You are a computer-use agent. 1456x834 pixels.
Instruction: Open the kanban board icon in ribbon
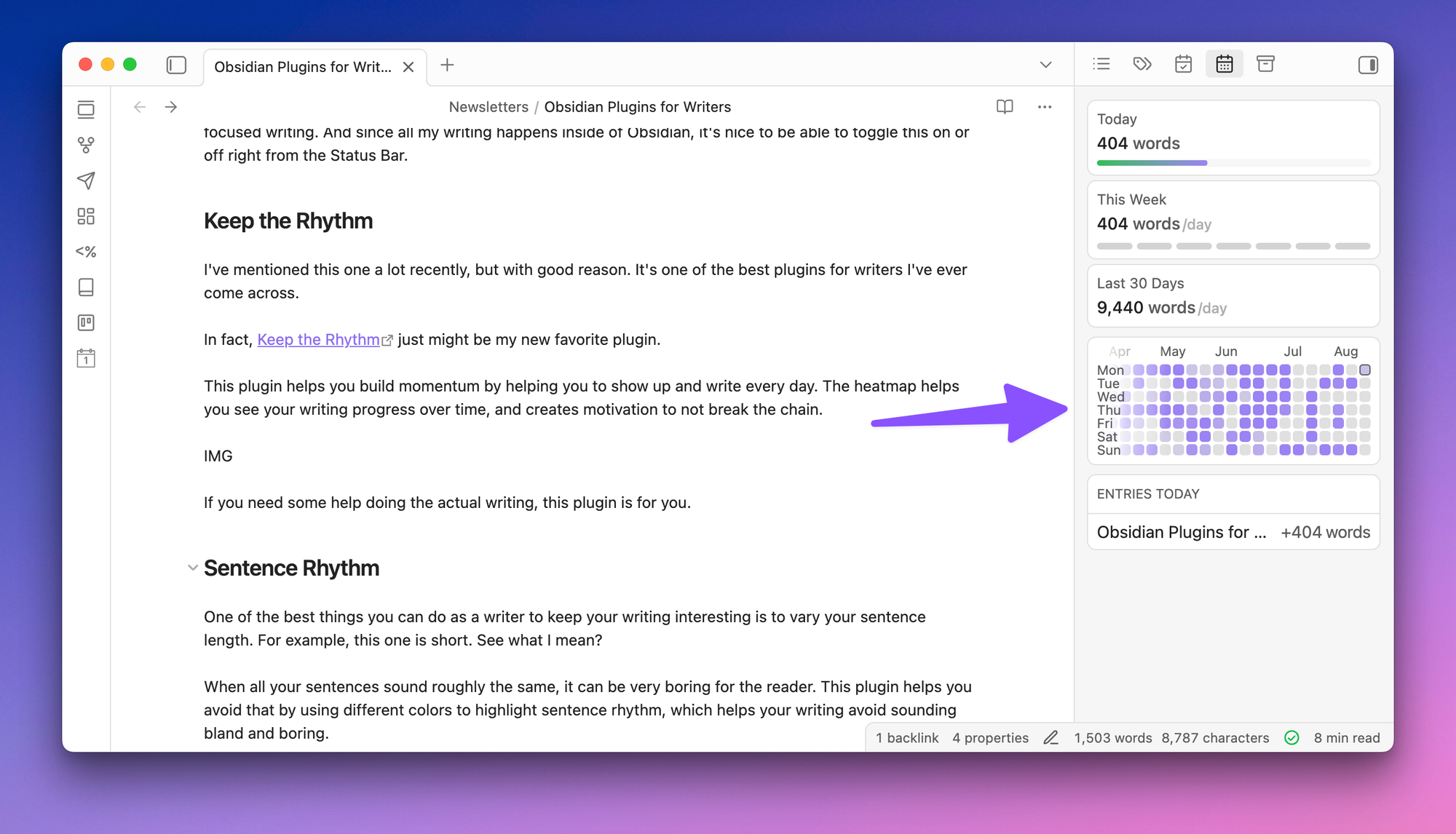tap(86, 322)
